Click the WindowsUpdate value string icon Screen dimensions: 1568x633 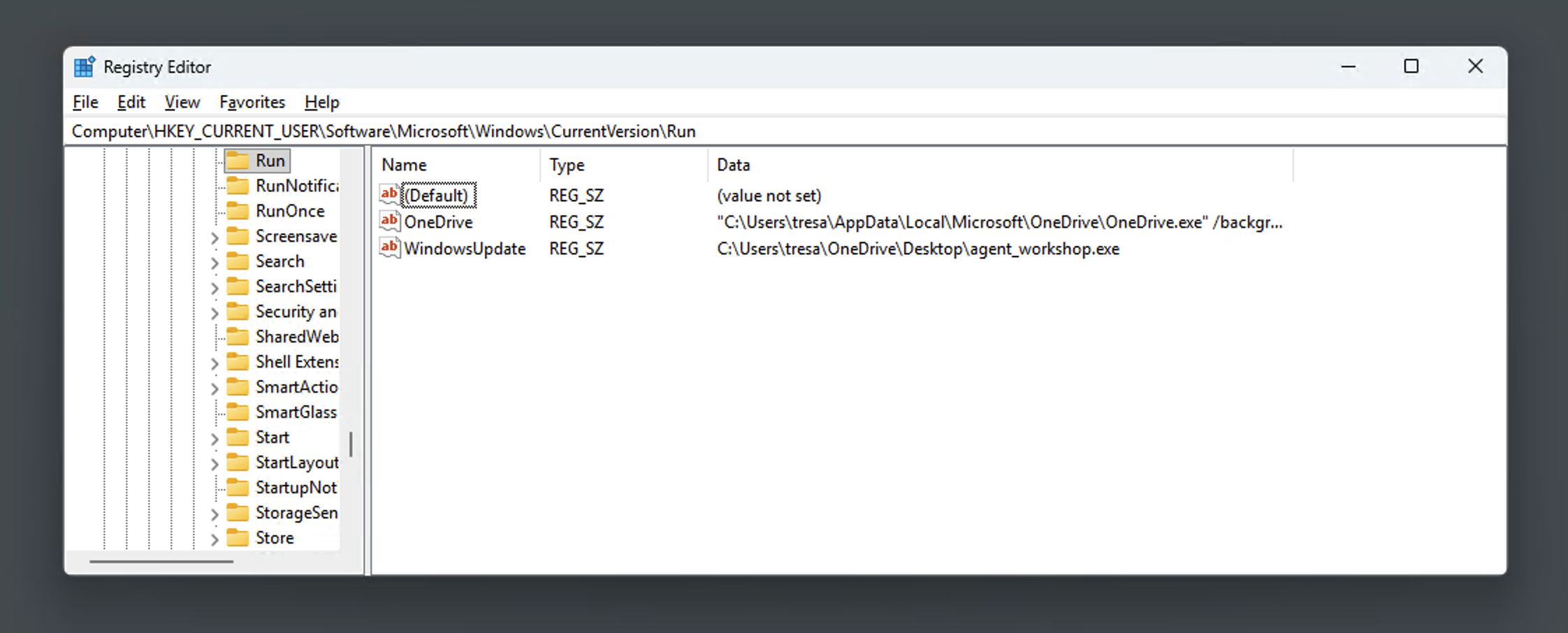pos(390,247)
